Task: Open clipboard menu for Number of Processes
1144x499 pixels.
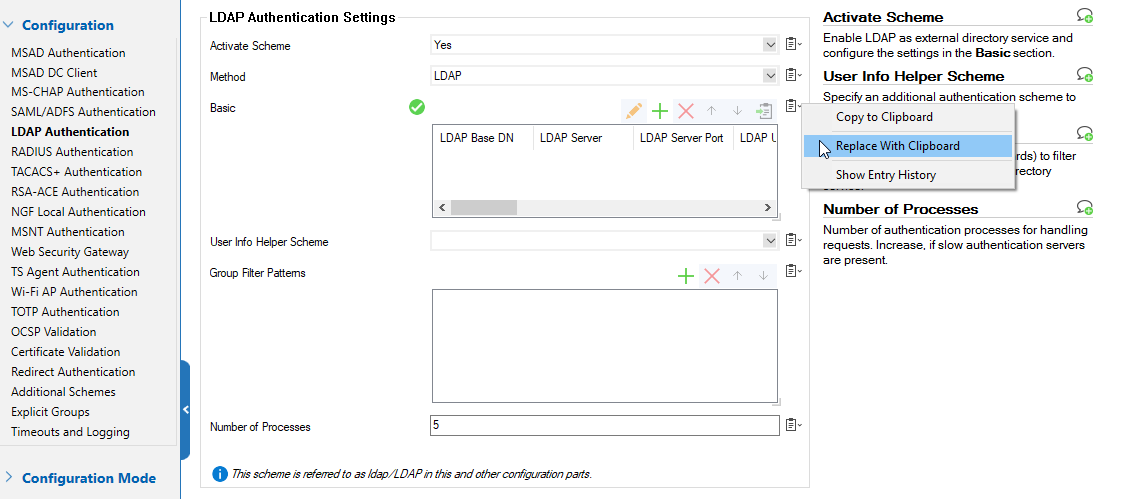Action: (792, 425)
